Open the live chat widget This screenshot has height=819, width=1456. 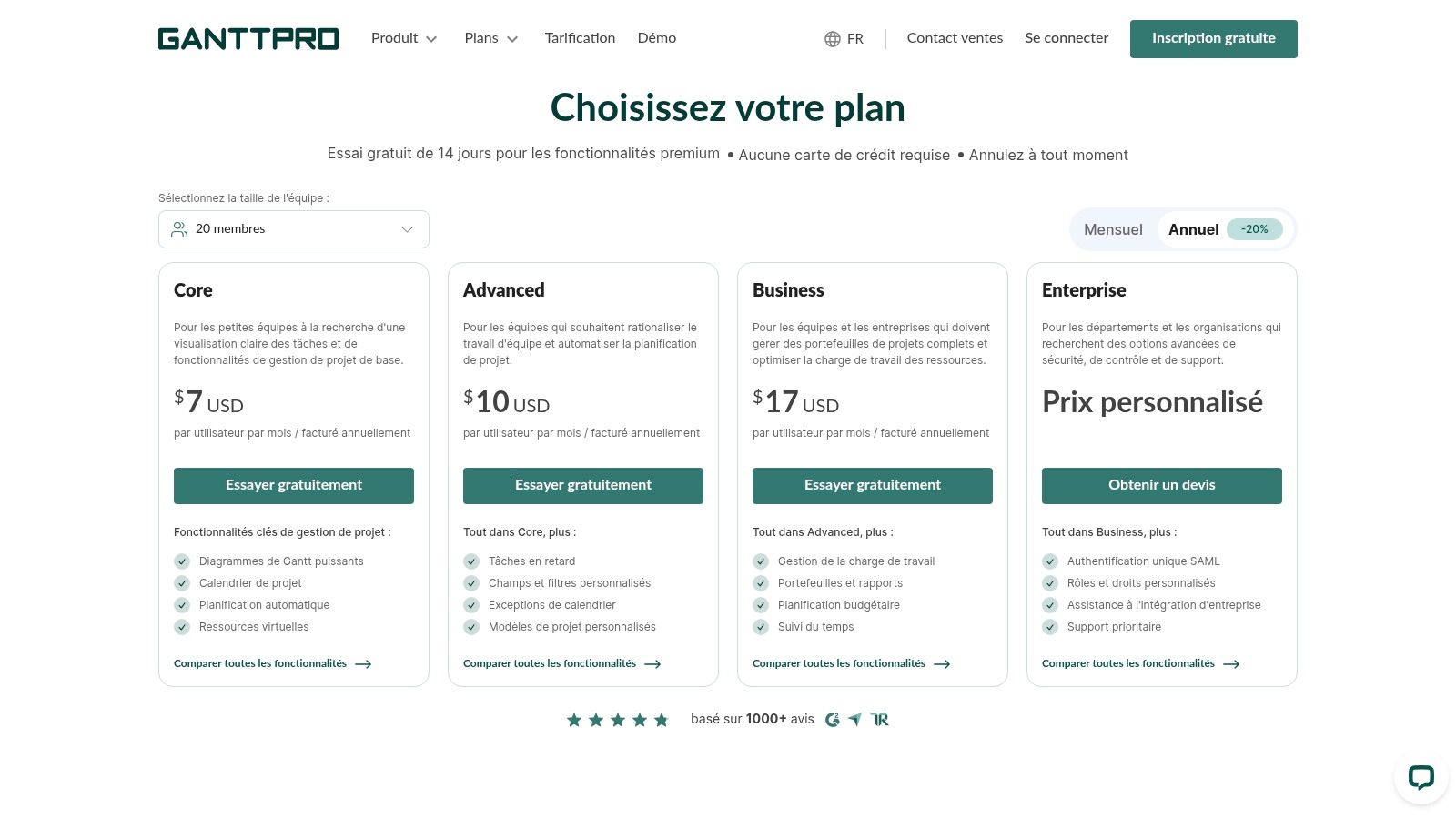pos(1421,777)
